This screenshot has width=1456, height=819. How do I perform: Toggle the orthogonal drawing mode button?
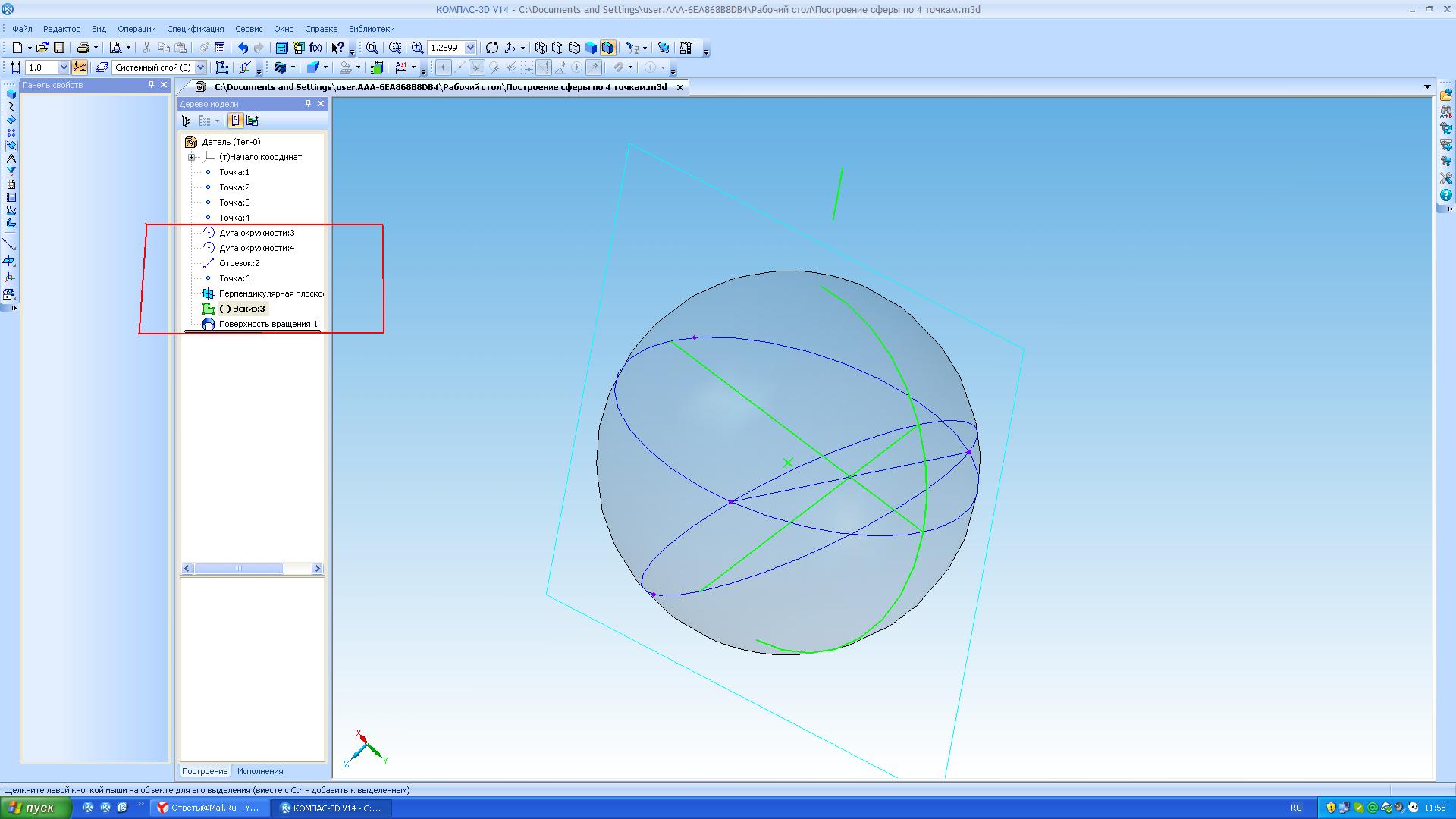point(80,67)
